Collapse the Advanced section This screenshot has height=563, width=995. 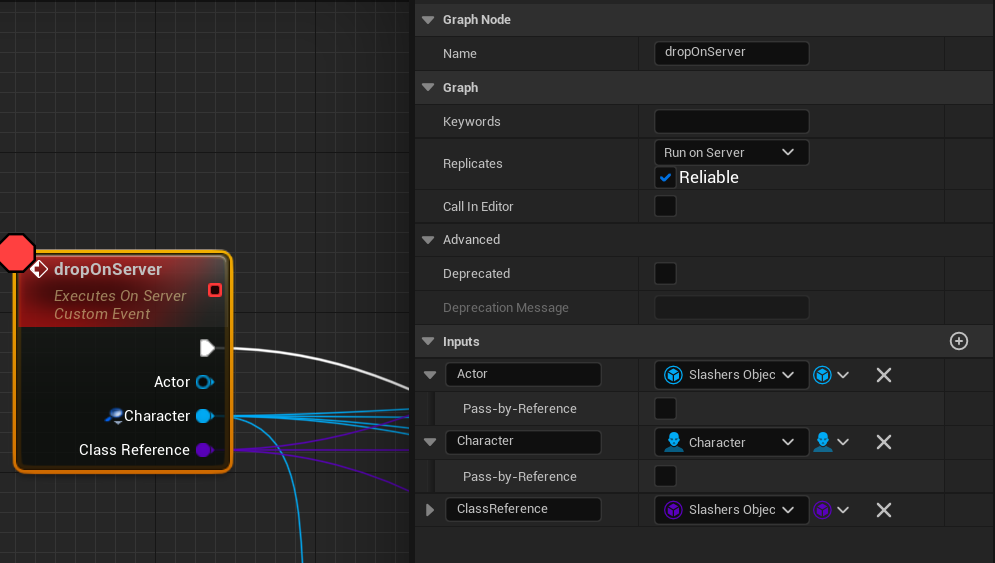click(428, 240)
